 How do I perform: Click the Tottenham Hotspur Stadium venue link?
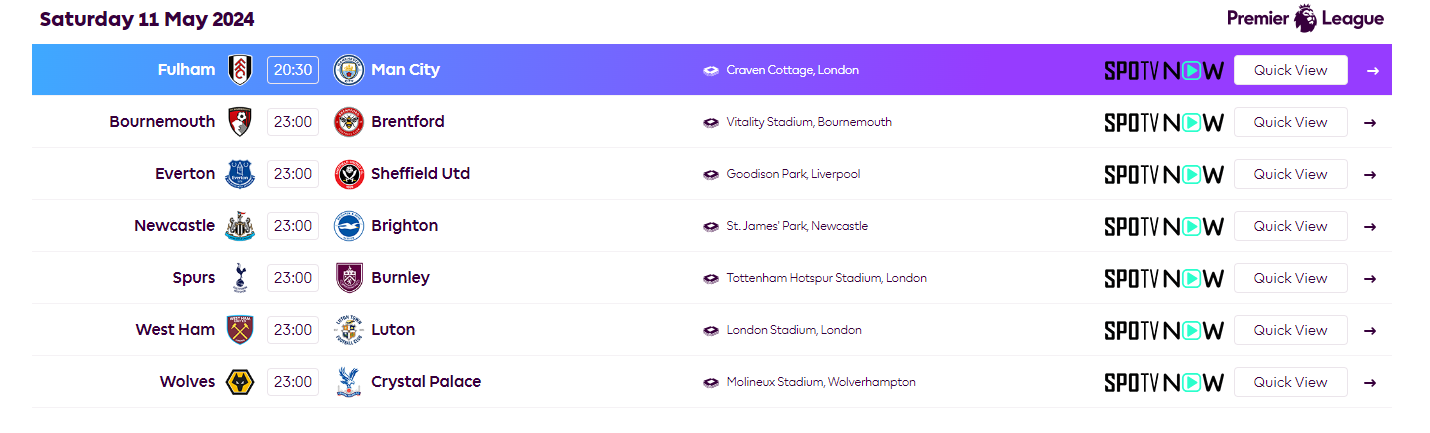827,278
